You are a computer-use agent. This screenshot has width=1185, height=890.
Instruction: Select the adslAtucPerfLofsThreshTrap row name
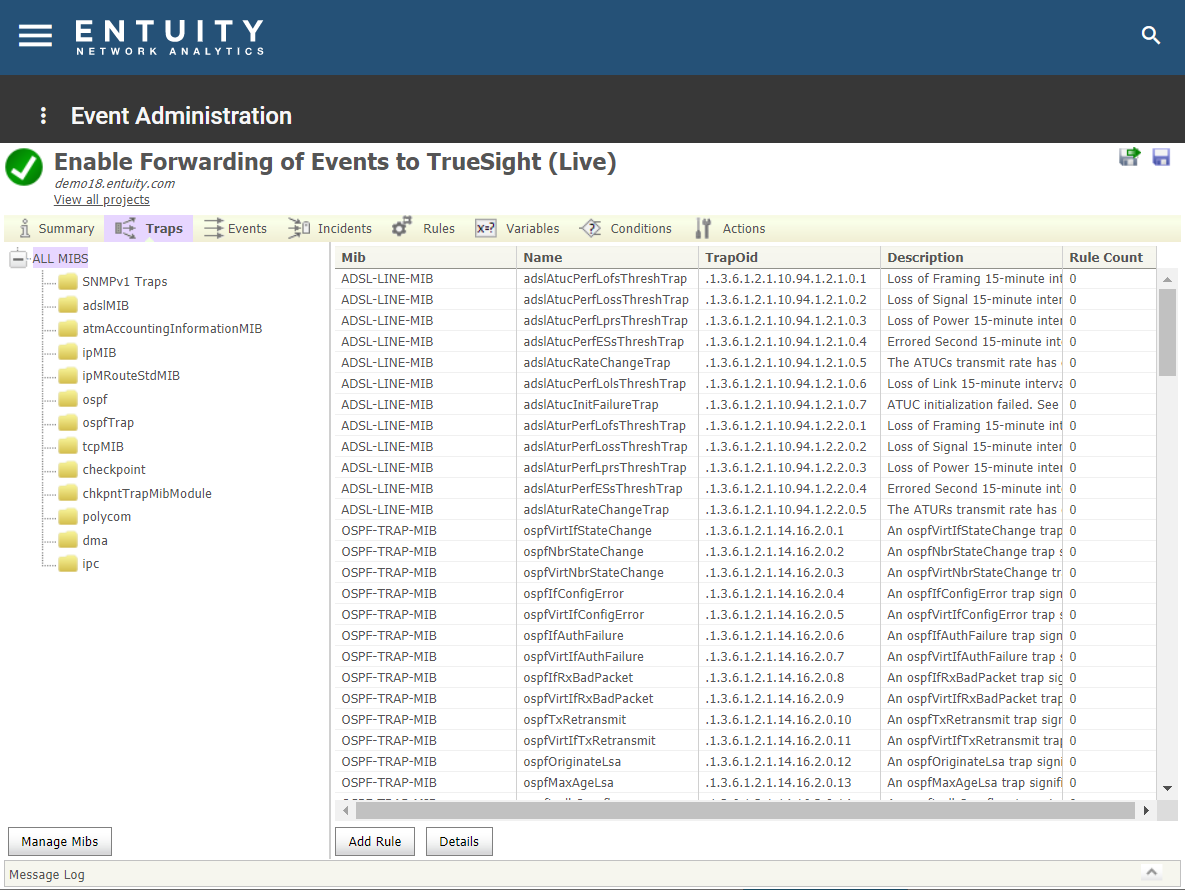pos(605,279)
